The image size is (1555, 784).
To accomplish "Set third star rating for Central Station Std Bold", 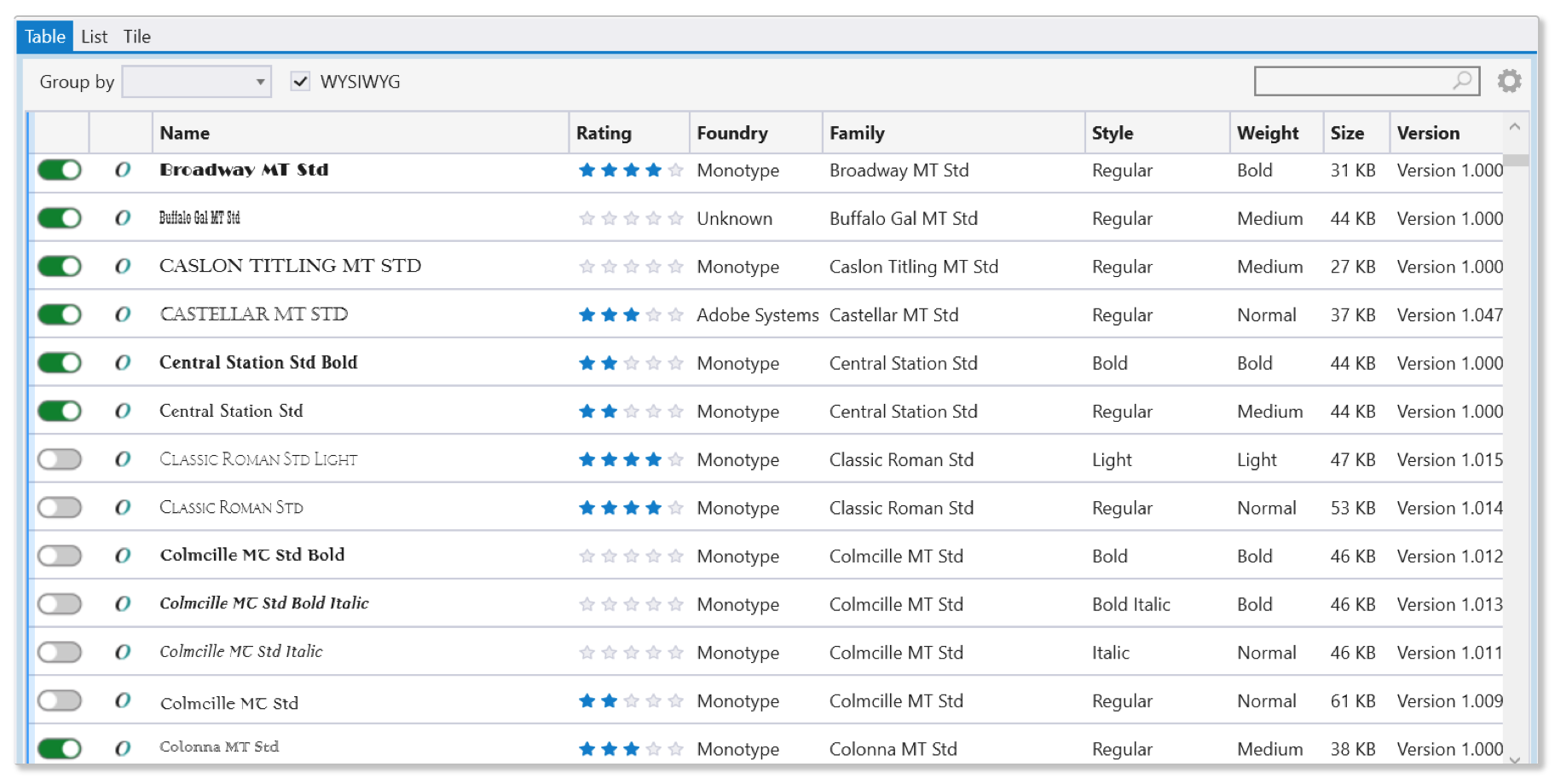I will pos(631,363).
